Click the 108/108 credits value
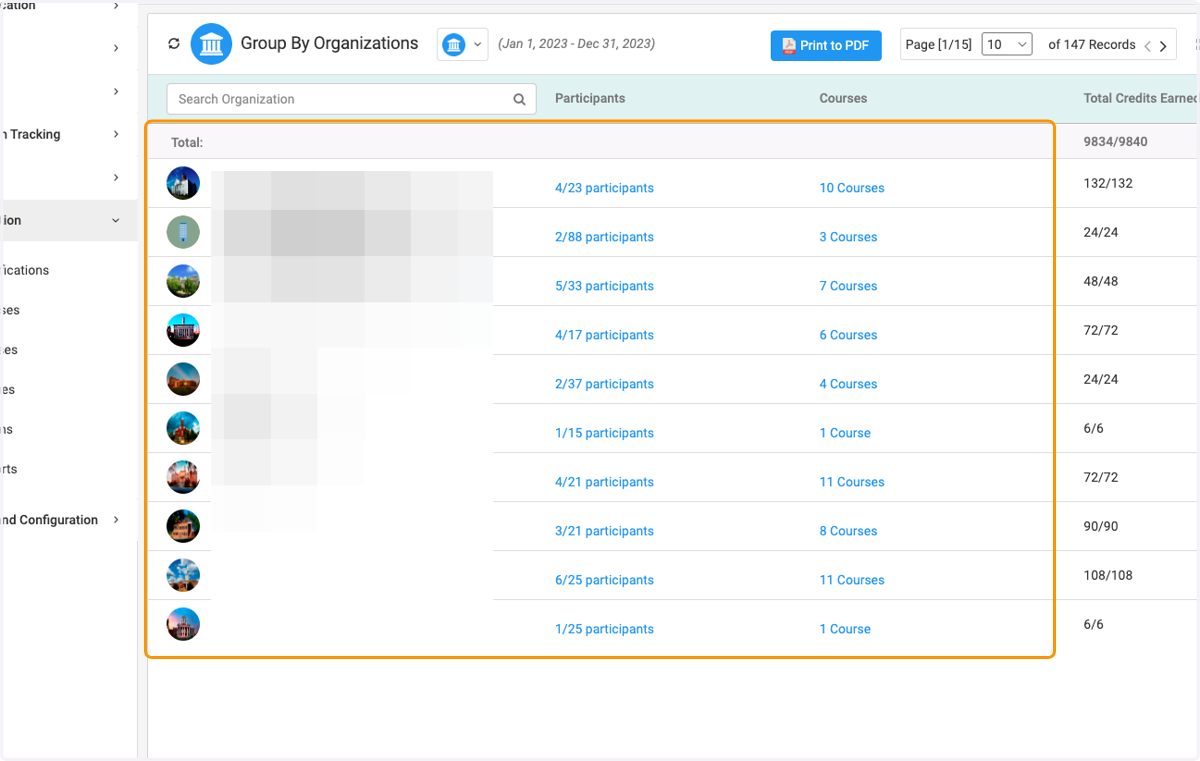This screenshot has height=761, width=1200. tap(1108, 575)
